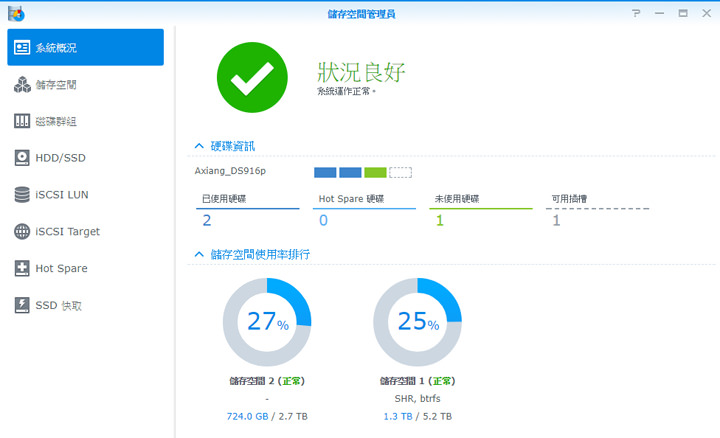Click the 25% usage donut chart

[417, 322]
